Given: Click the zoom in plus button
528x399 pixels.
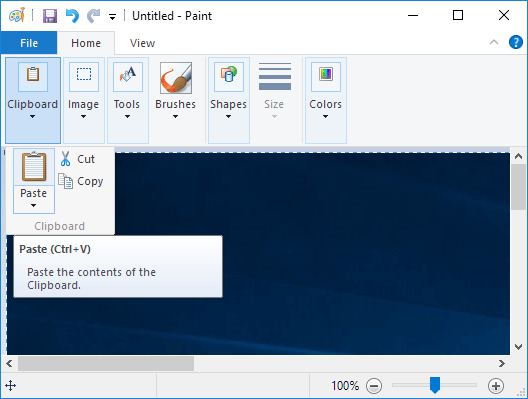Looking at the screenshot, I should coord(496,386).
